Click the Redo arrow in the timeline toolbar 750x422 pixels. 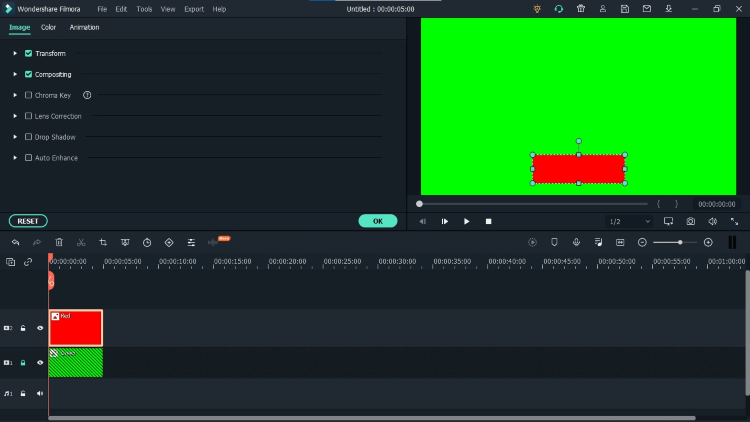(x=37, y=243)
